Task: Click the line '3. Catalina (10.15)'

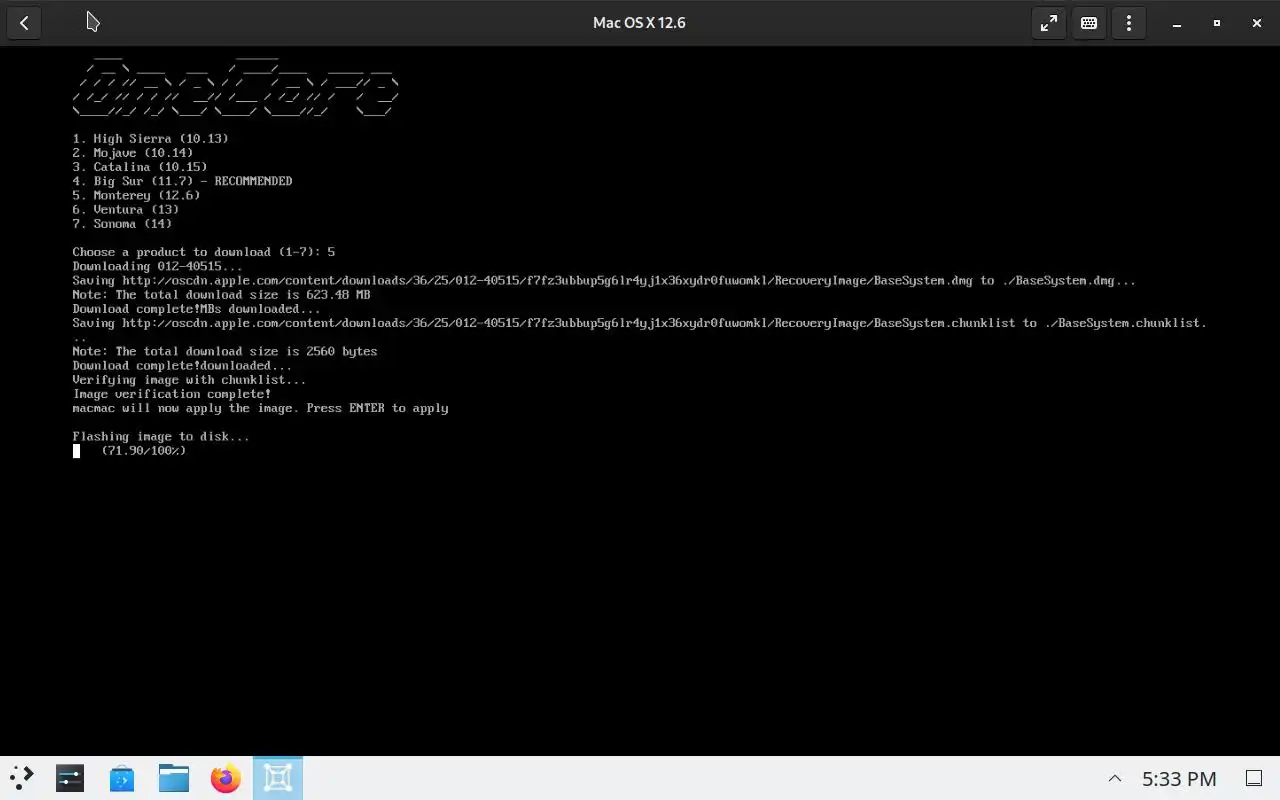Action: (140, 167)
